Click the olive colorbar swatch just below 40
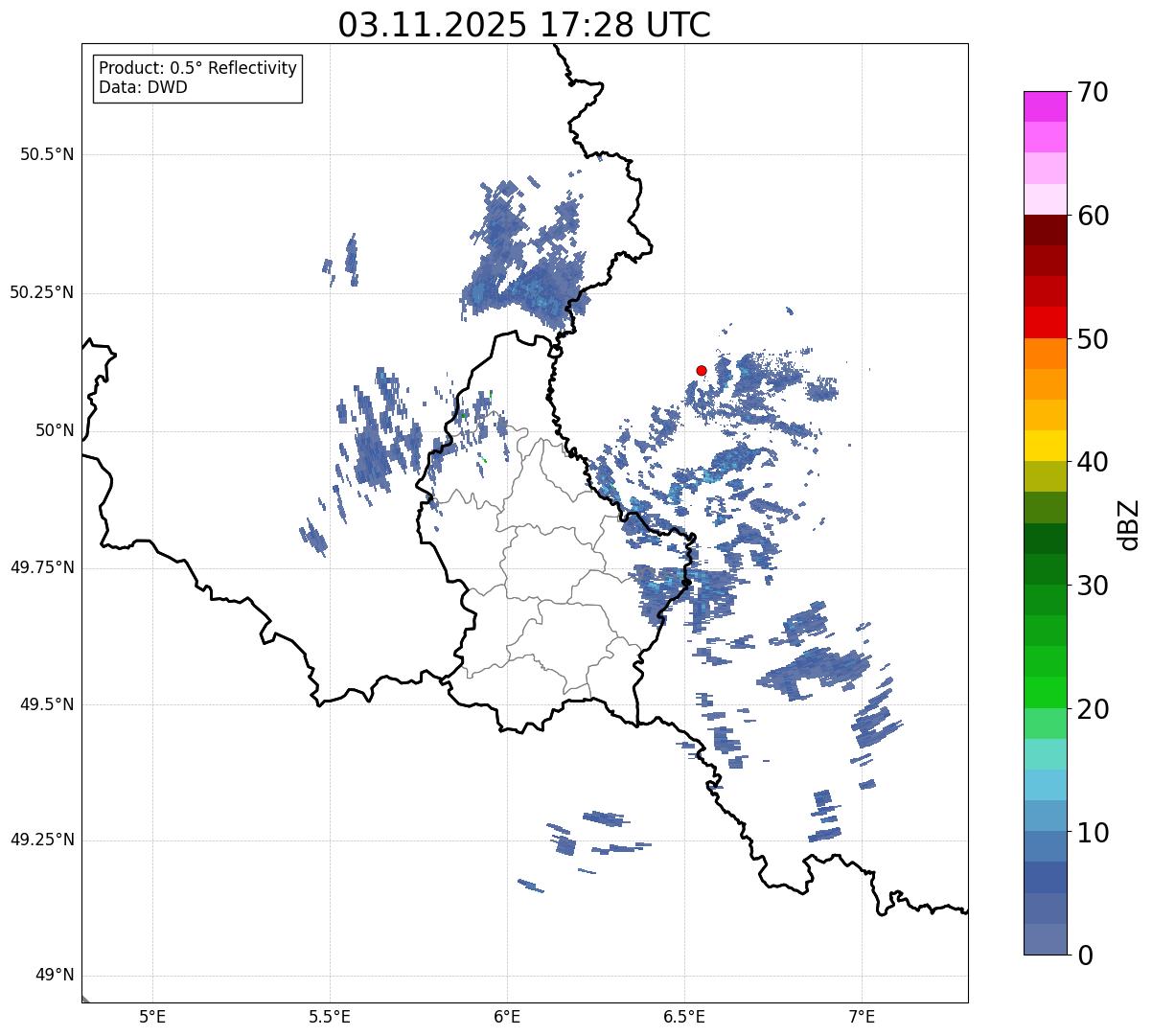 click(1046, 476)
